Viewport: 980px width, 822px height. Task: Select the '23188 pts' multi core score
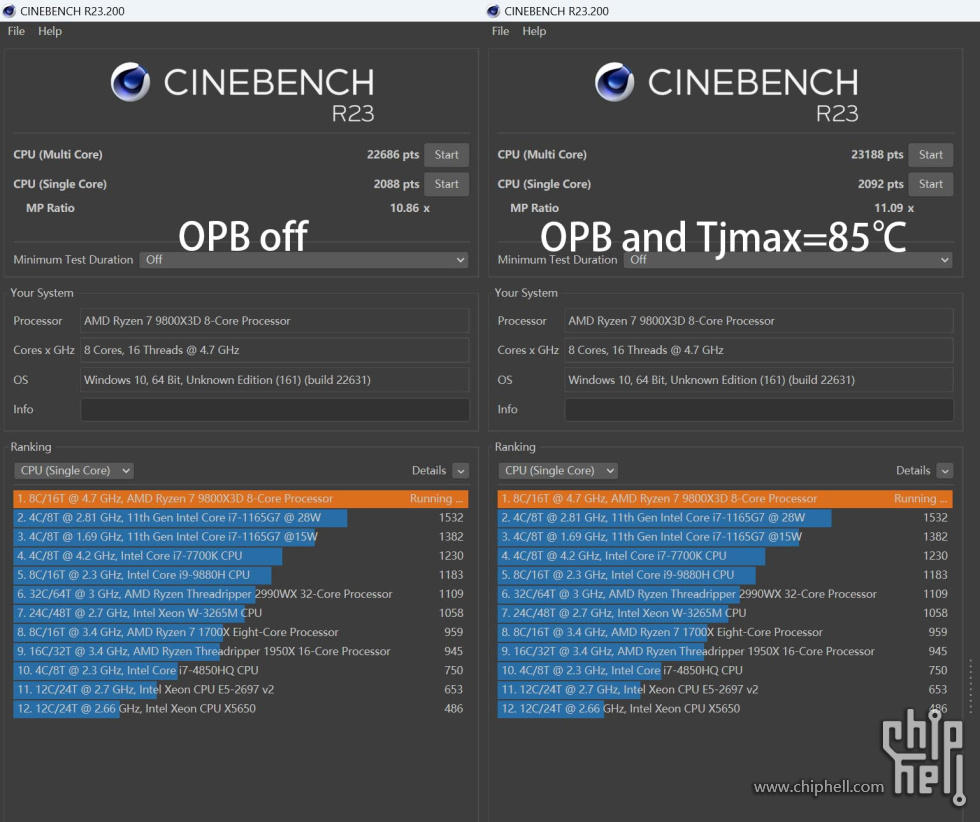877,154
